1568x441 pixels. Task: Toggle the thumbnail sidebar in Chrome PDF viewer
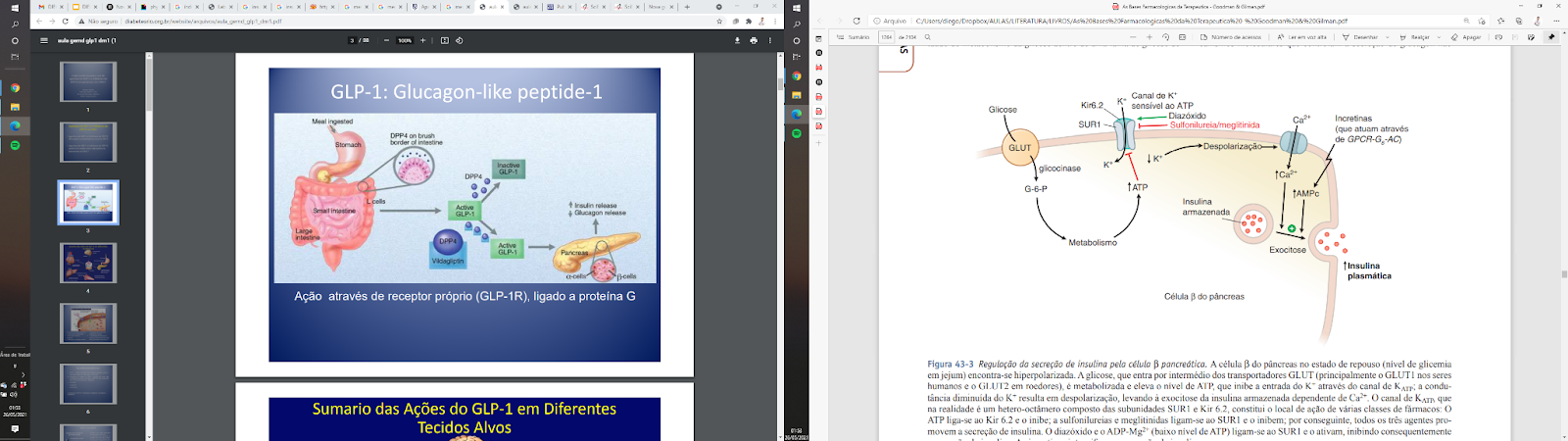44,40
